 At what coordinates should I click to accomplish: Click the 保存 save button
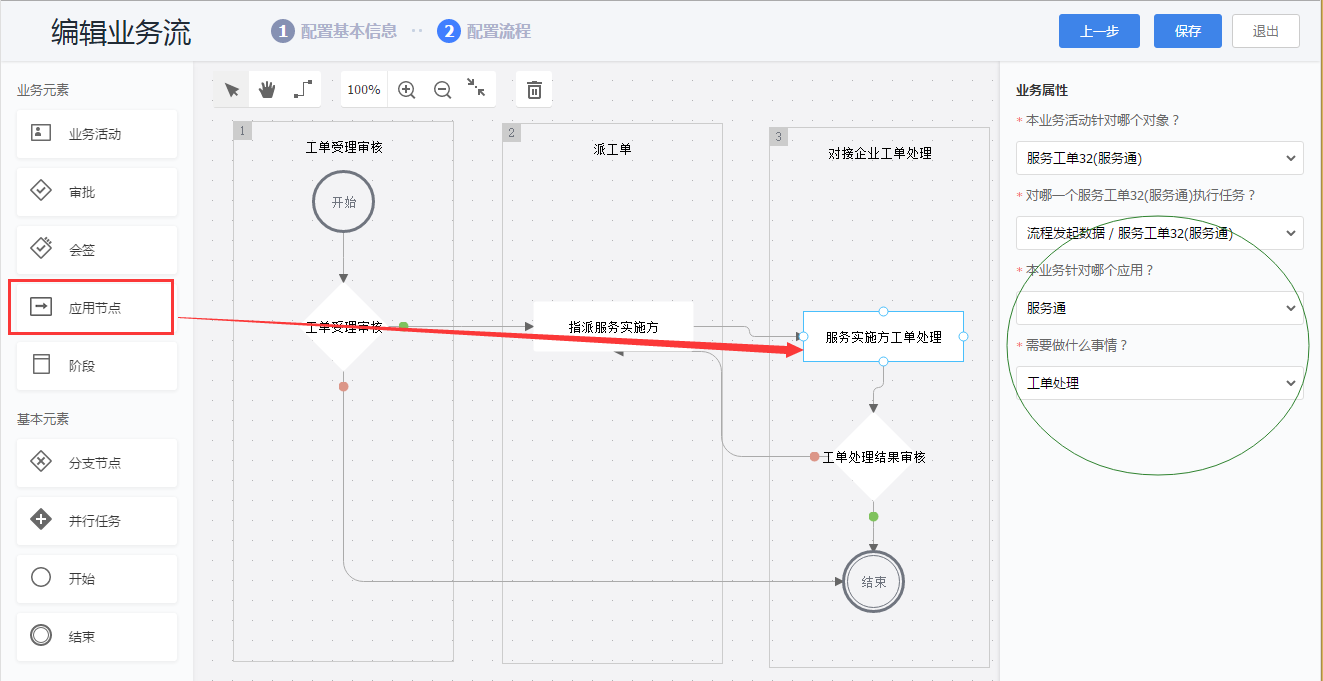point(1187,31)
